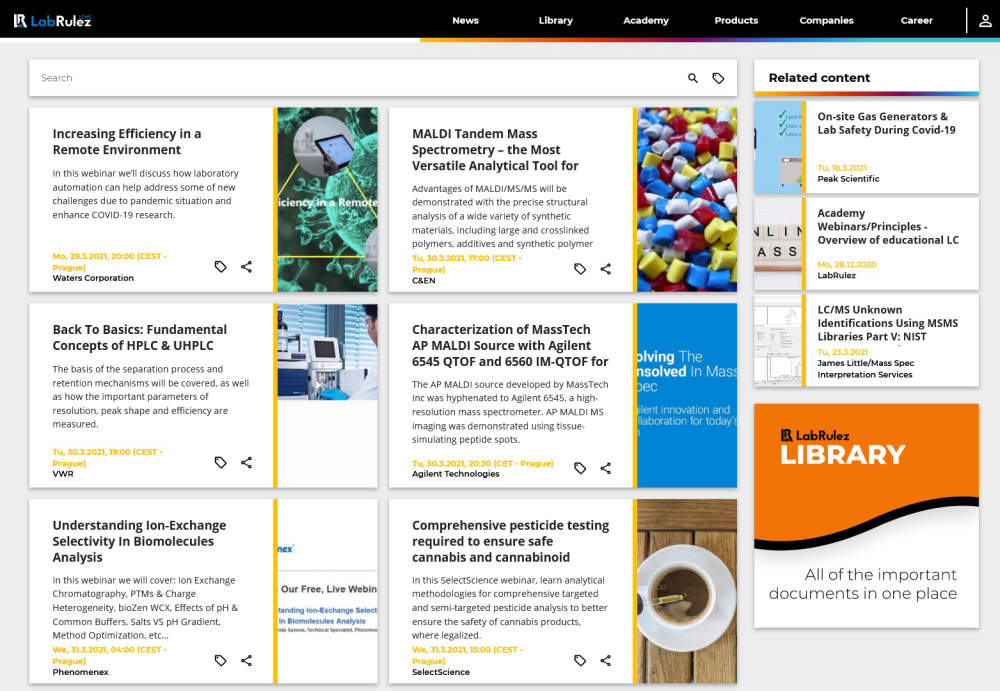Open MALDI Tandem Mass Spectrometry title
This screenshot has width=1000, height=691.
[x=495, y=149]
